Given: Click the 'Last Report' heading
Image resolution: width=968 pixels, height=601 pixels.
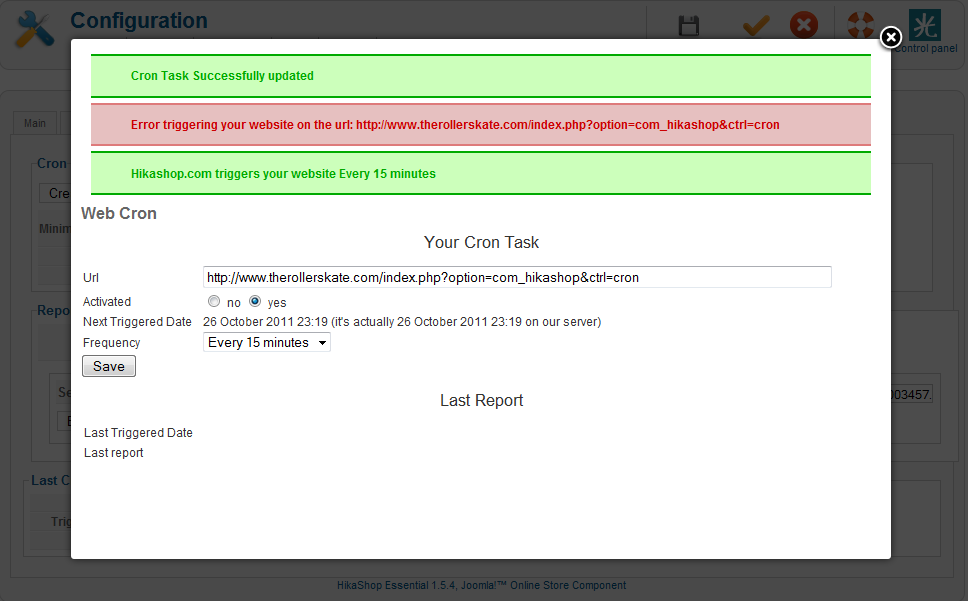Looking at the screenshot, I should tap(482, 400).
